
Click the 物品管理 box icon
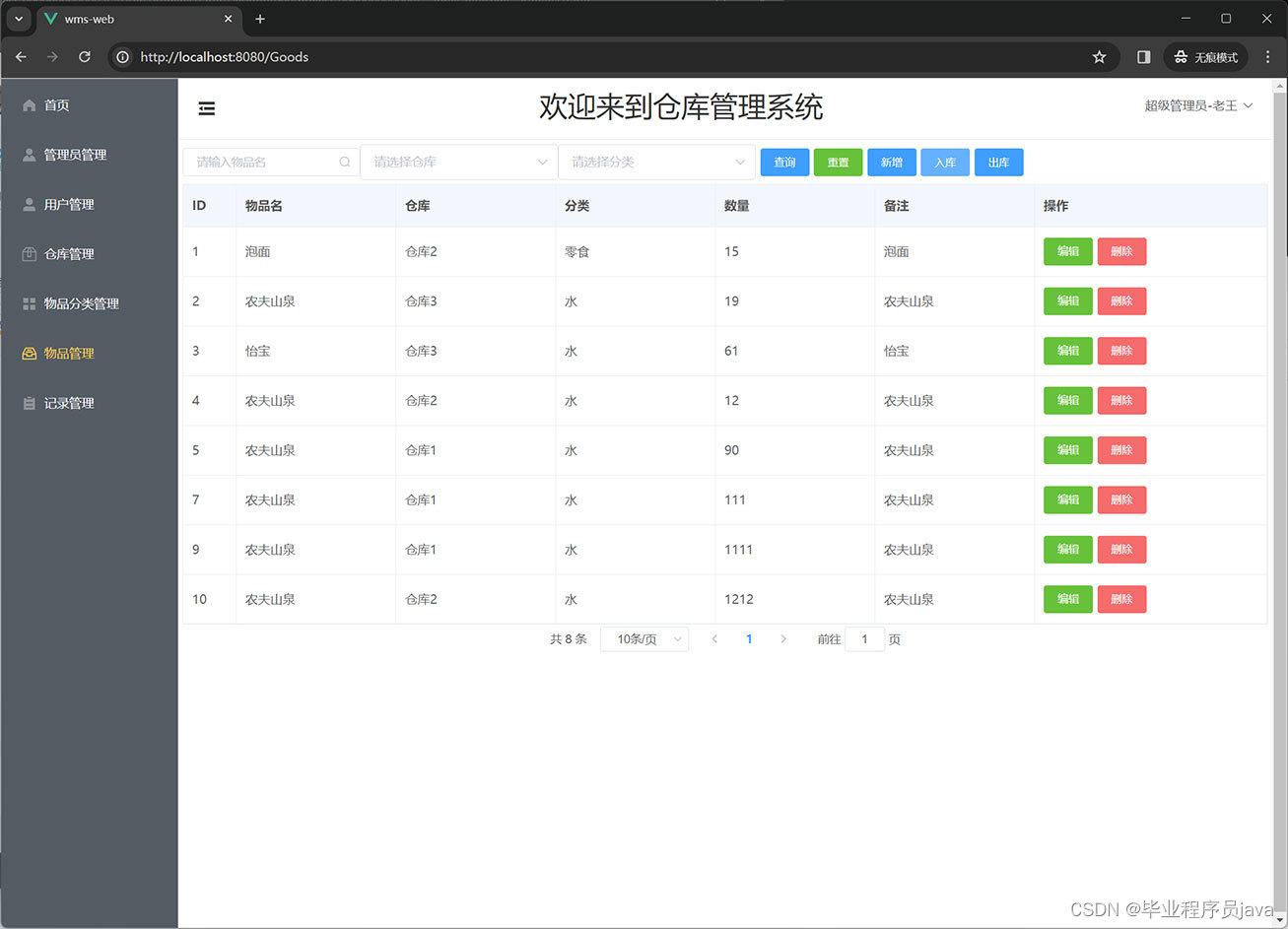point(30,353)
